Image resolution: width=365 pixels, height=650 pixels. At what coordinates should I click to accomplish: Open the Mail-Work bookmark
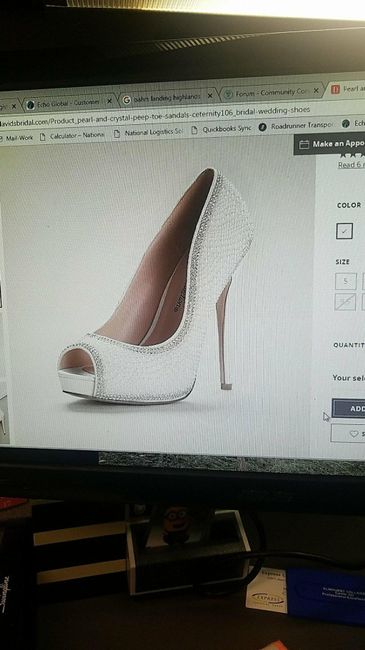coord(17,137)
